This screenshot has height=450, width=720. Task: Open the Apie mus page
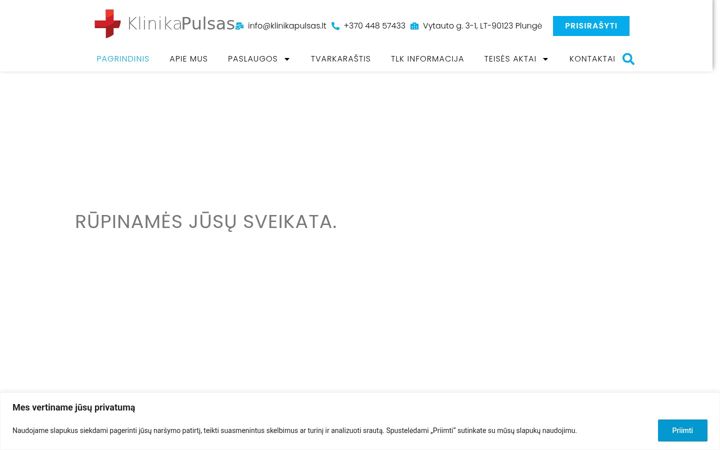[x=188, y=59]
